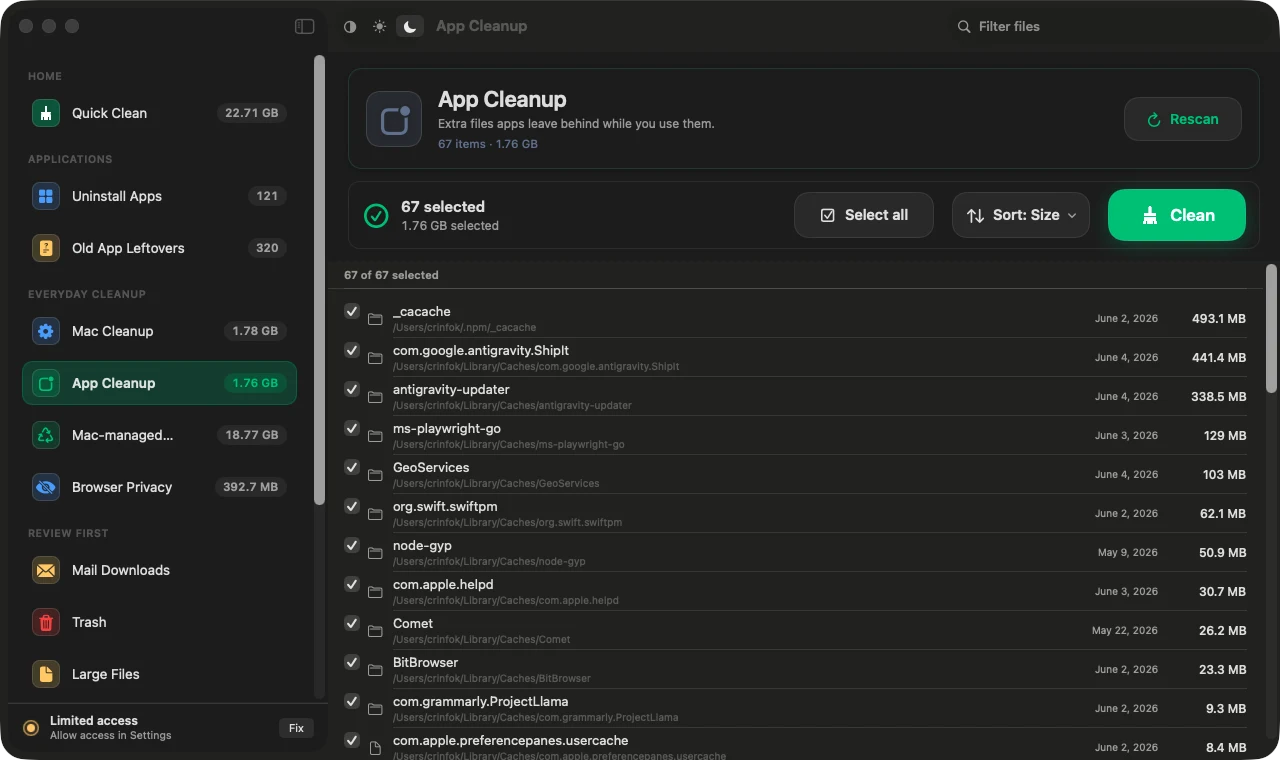Uncheck the GeoServices checkbox

pyautogui.click(x=352, y=467)
